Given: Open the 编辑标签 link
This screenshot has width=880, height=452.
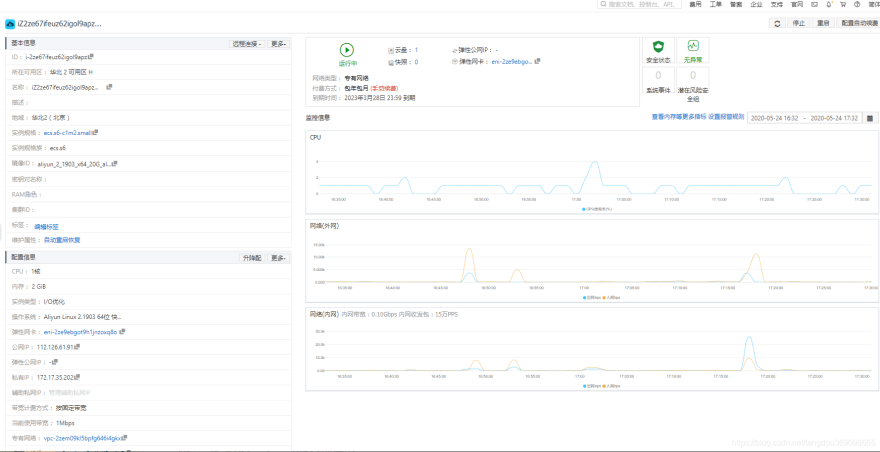Looking at the screenshot, I should click(47, 227).
